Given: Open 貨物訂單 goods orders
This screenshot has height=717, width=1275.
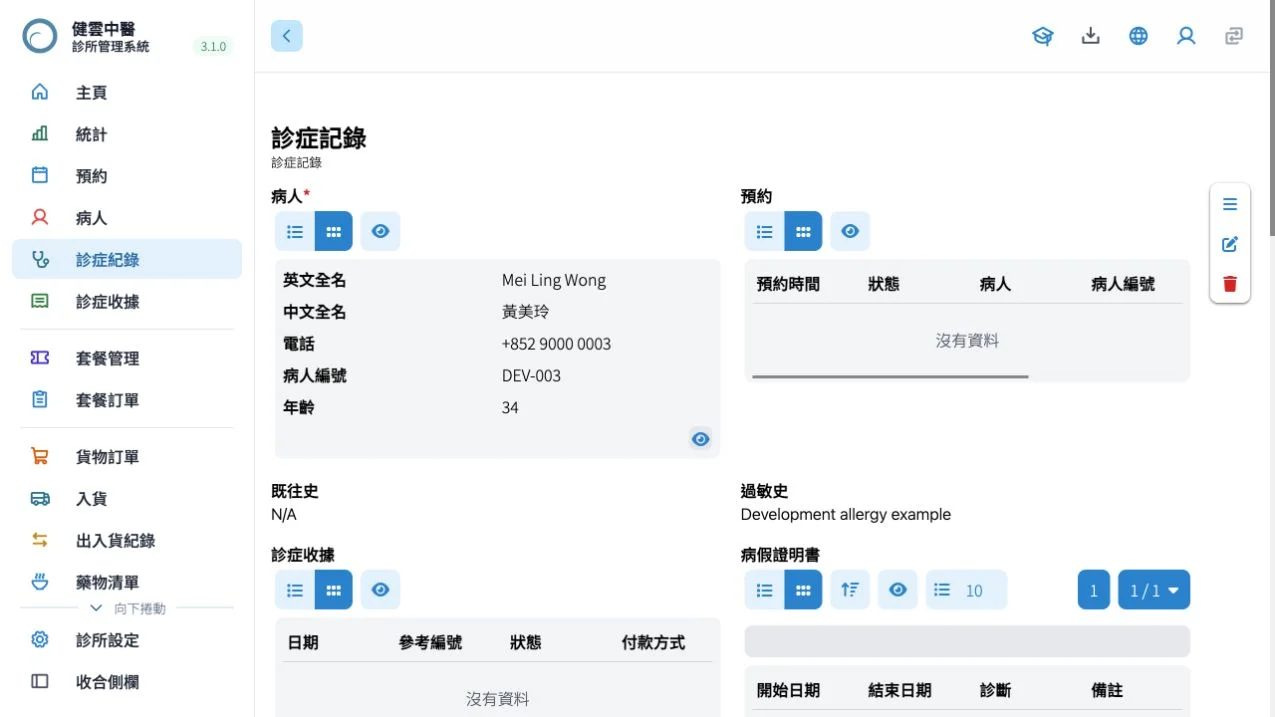Looking at the screenshot, I should point(127,457).
